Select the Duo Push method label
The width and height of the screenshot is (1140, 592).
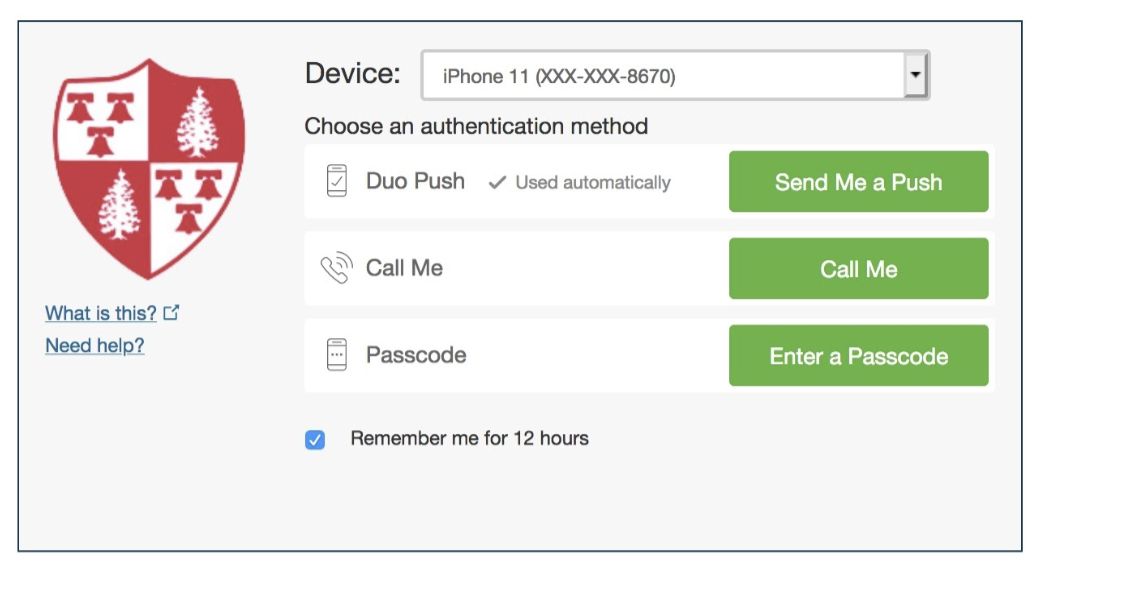point(415,181)
